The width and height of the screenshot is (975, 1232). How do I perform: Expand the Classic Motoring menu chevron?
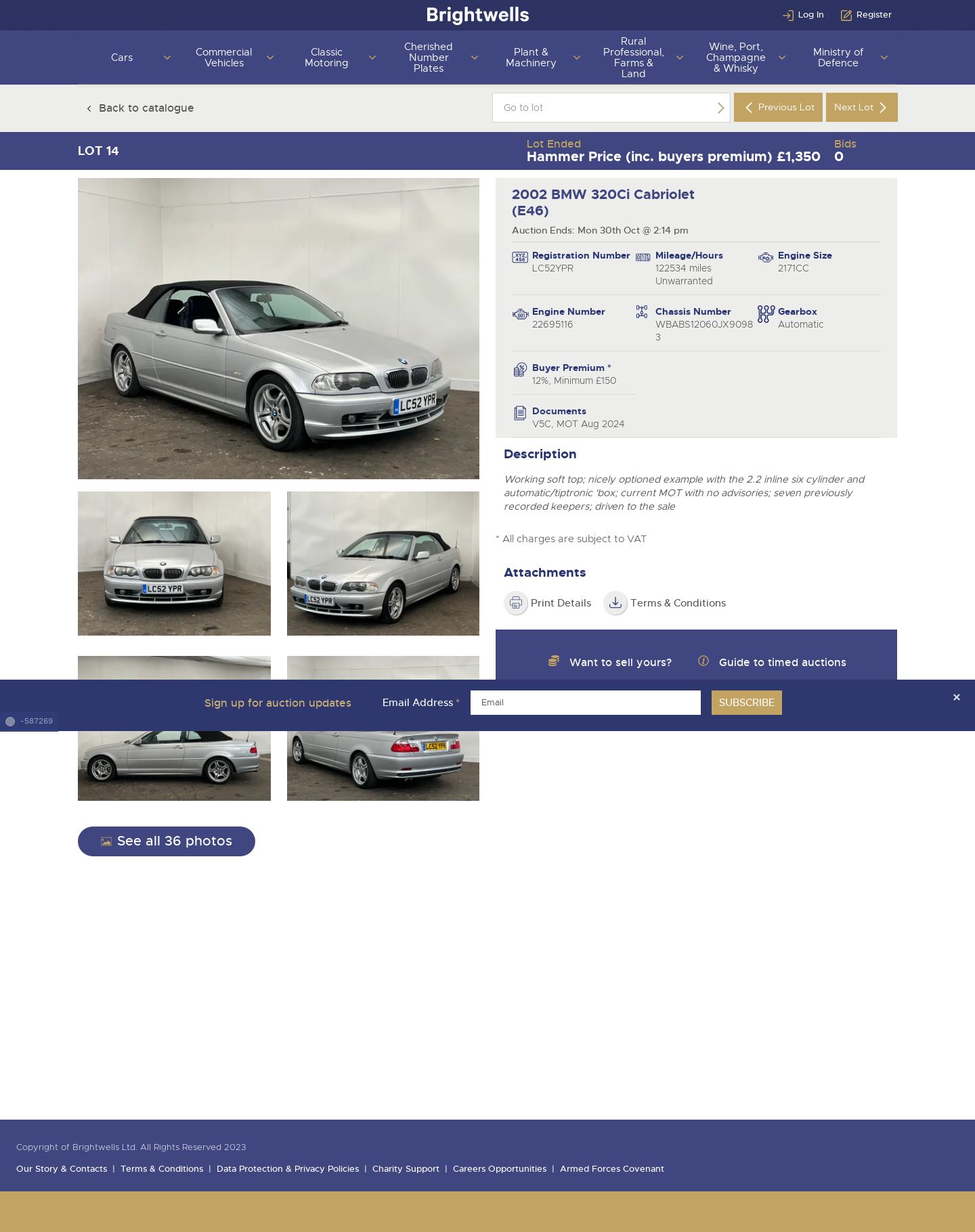(x=372, y=58)
